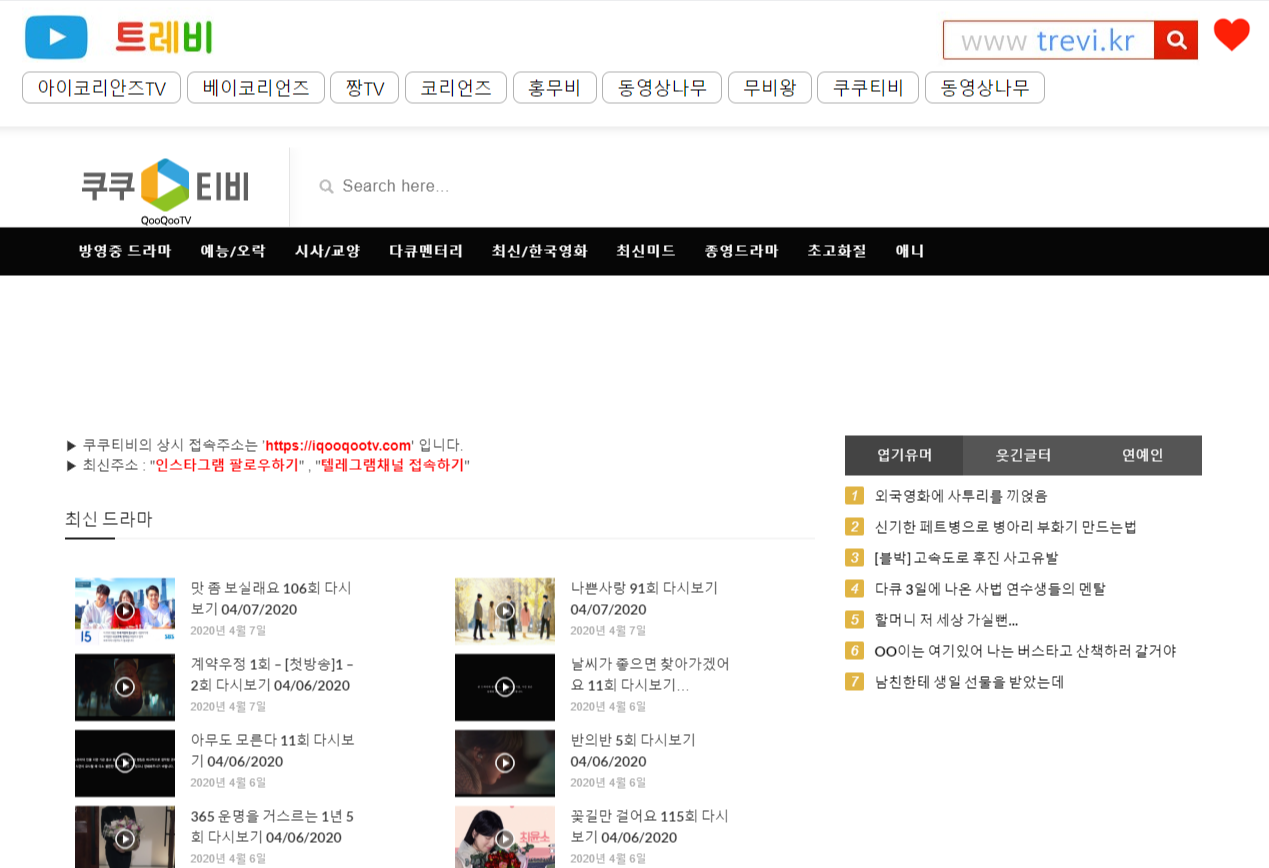Open the 쿠쿠티비 site button
The width and height of the screenshot is (1269, 868).
868,88
